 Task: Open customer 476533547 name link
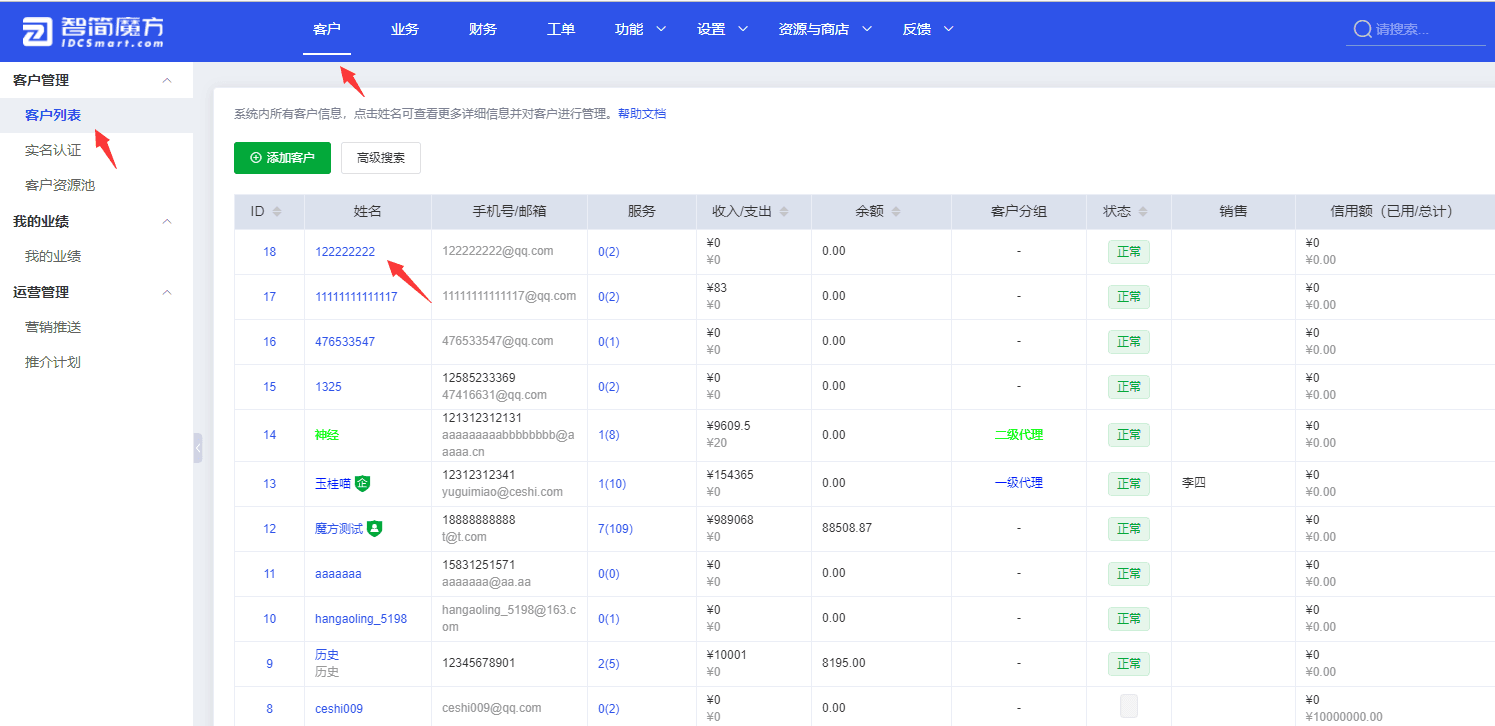point(345,342)
